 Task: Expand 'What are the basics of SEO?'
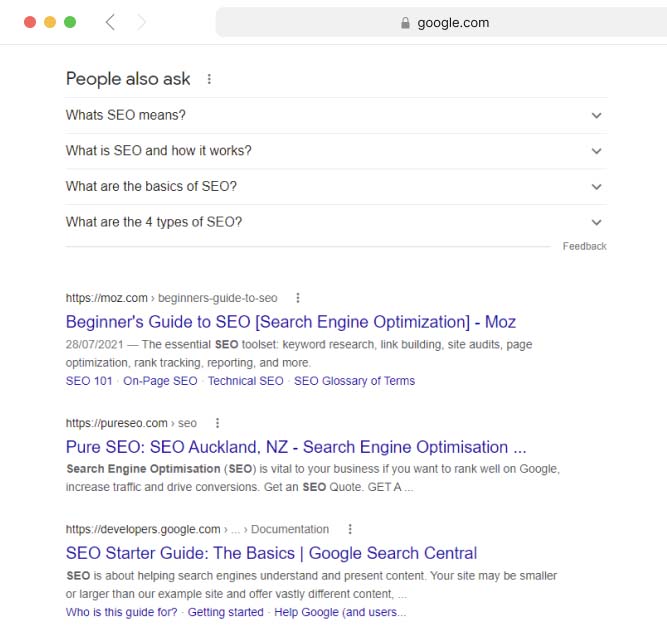tap(596, 186)
